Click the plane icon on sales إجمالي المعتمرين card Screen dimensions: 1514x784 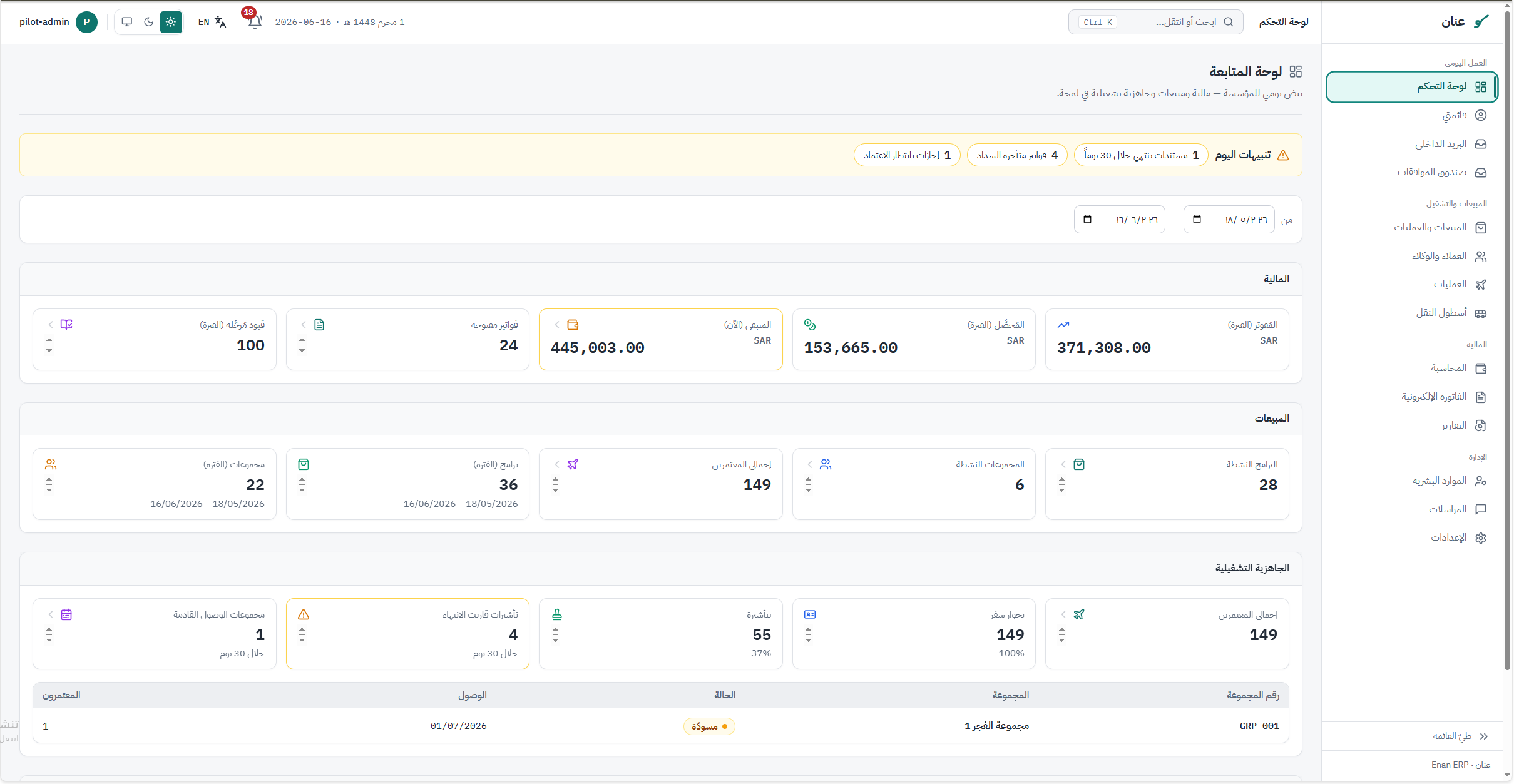[x=573, y=464]
